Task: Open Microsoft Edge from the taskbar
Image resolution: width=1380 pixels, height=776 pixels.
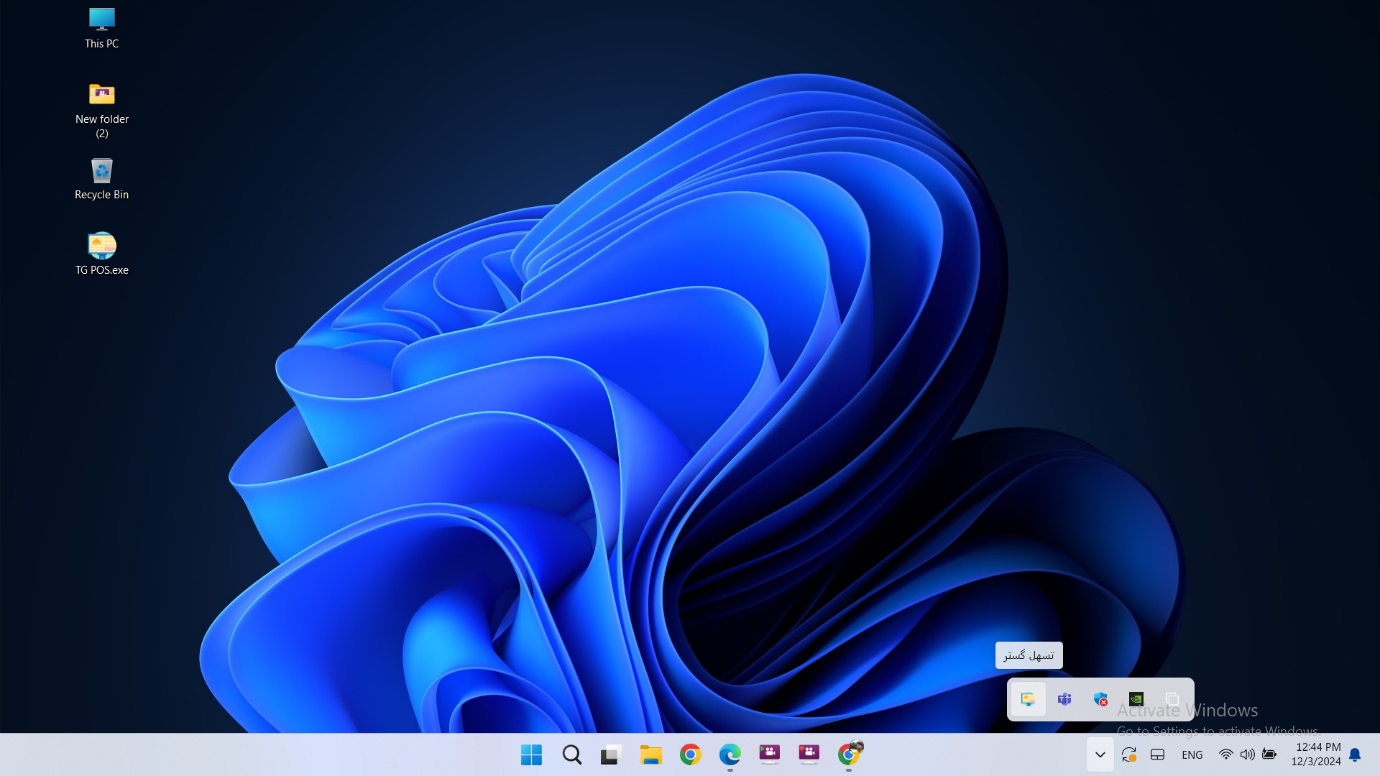Action: [730, 755]
